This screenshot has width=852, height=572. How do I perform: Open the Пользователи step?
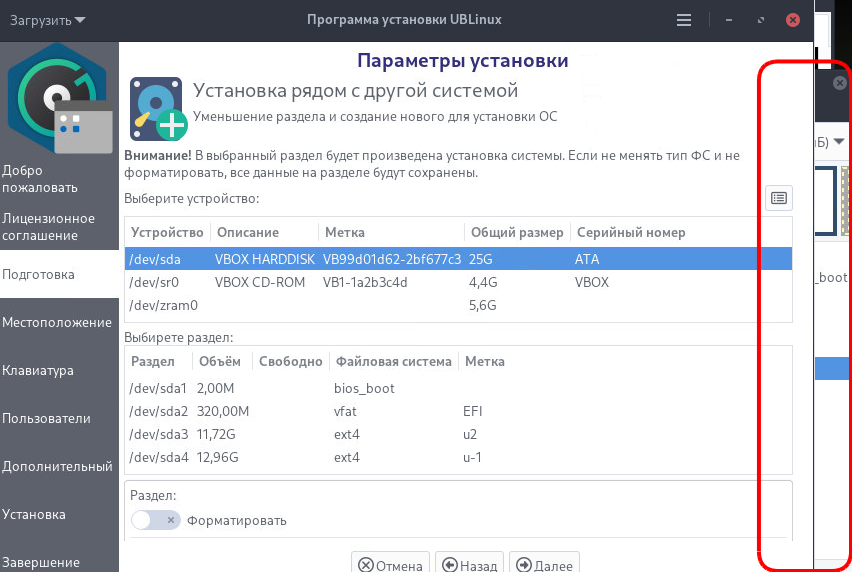tap(59, 418)
